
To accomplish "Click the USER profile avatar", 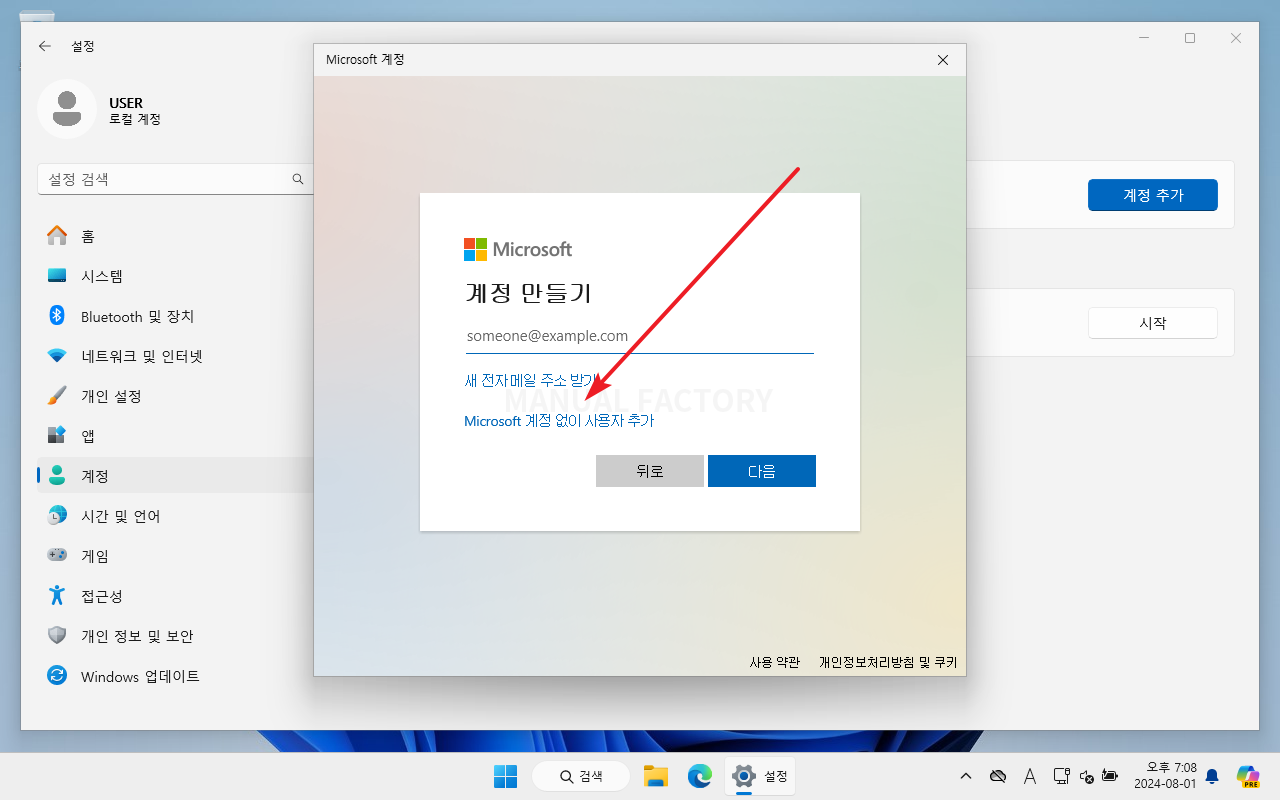I will coord(67,108).
